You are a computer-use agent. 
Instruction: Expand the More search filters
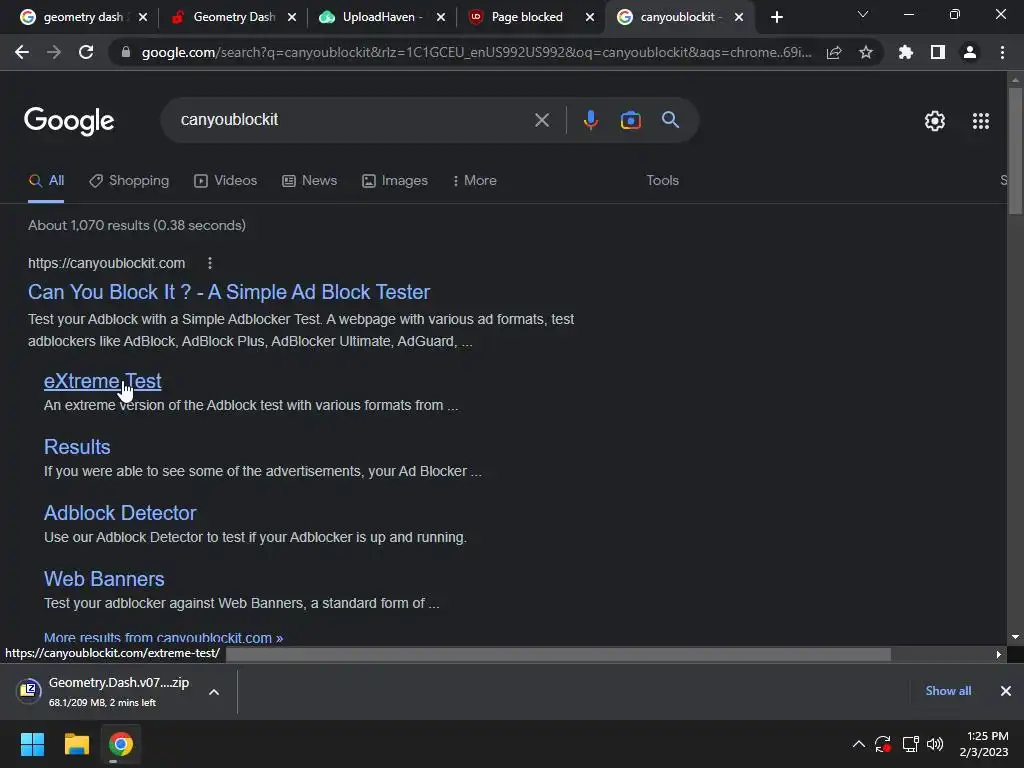click(x=475, y=180)
